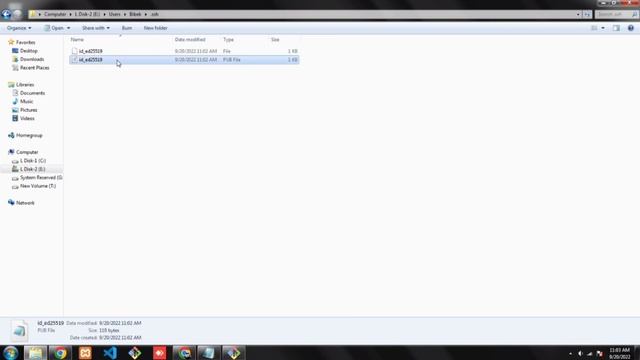Image resolution: width=640 pixels, height=360 pixels.
Task: Expand the address bar history dropdown
Action: [x=578, y=14]
